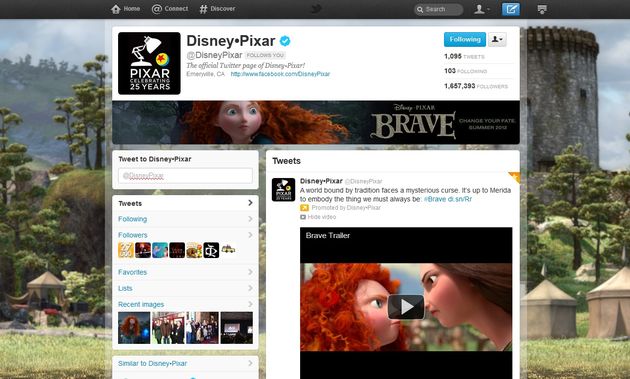View the 1,095 tweets count
Screen dimensions: 630x379
click(464, 56)
